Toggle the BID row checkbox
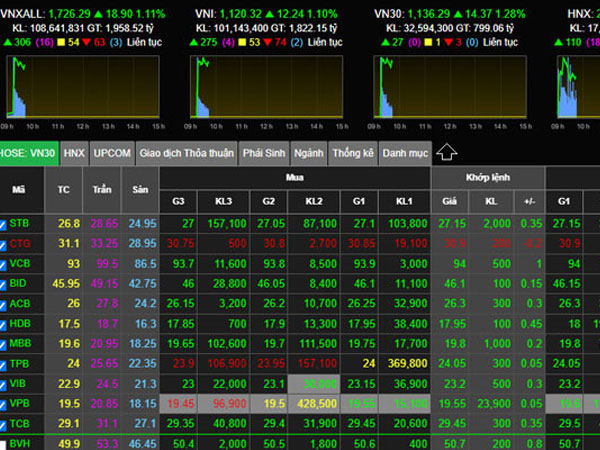 2,285
